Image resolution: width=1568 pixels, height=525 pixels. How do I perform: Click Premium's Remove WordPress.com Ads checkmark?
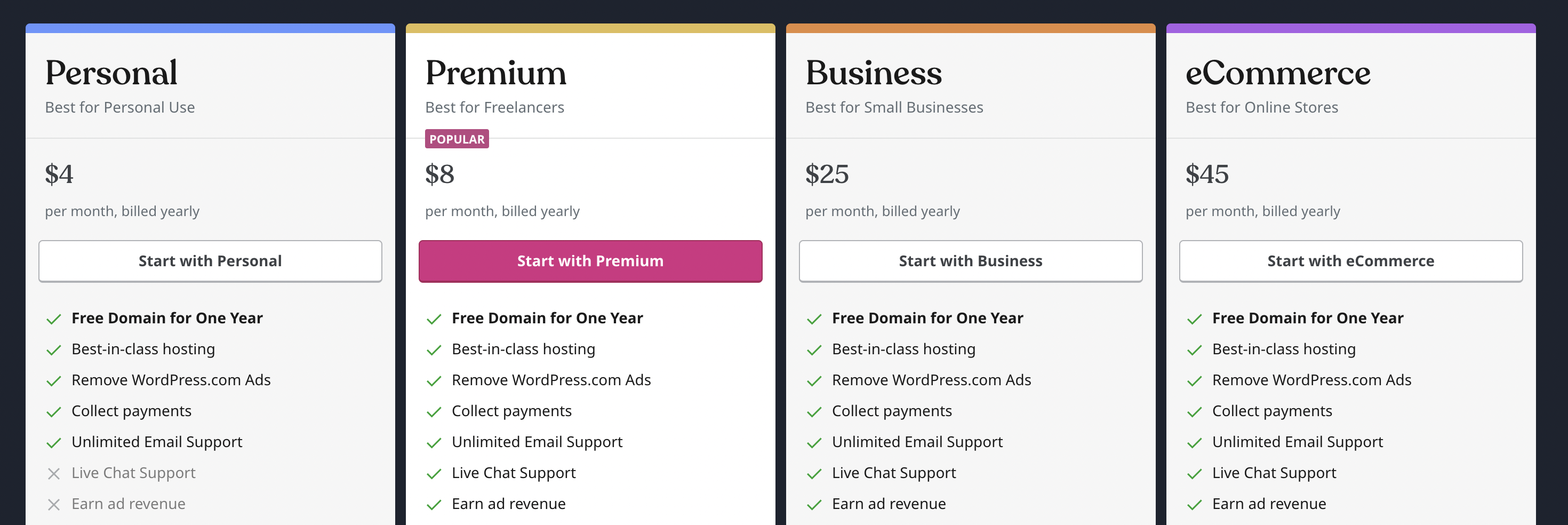pos(434,380)
